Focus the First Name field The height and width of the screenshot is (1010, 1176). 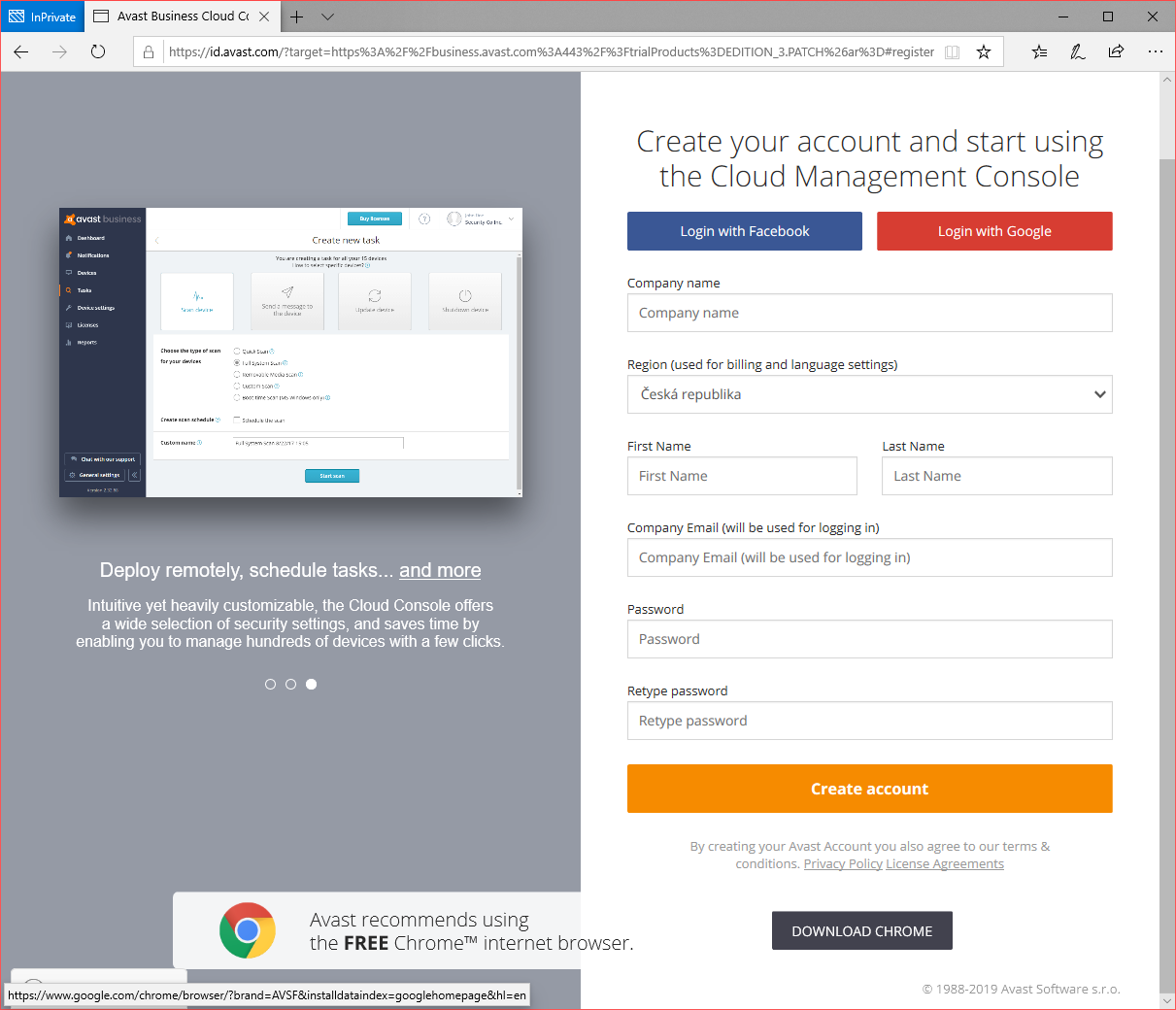tap(742, 476)
